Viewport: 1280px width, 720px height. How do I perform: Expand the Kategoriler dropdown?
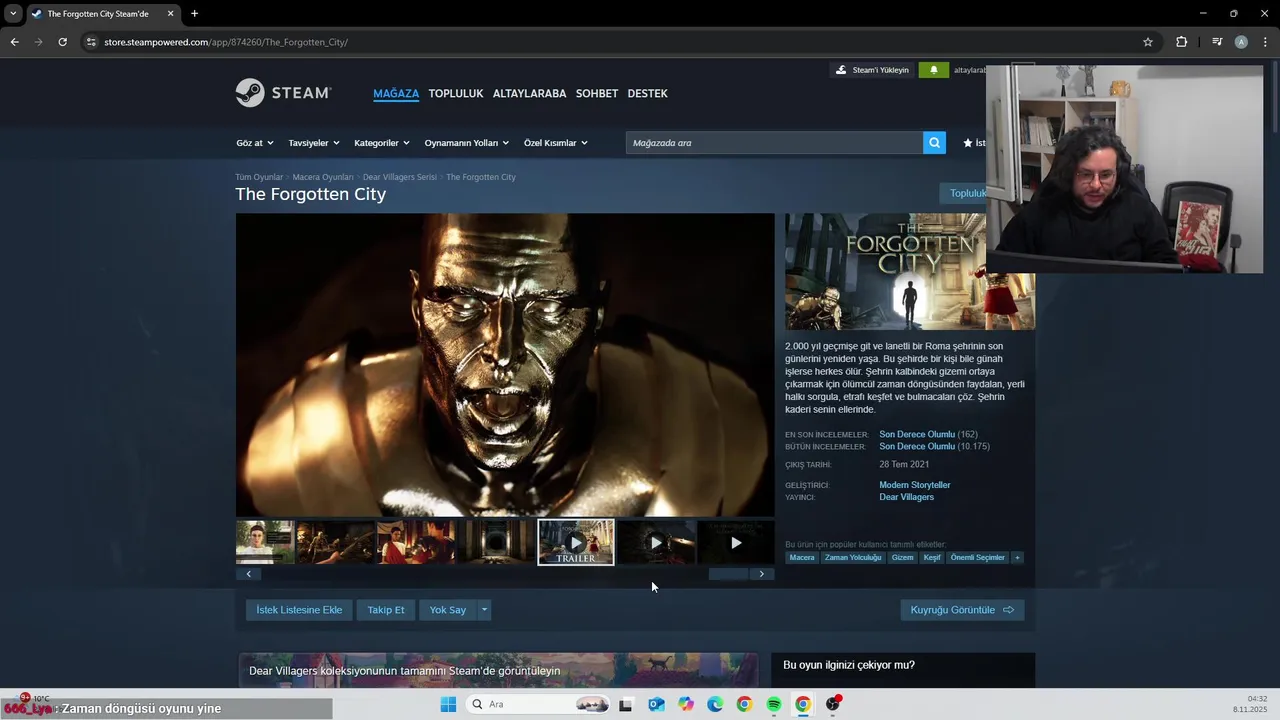click(x=382, y=143)
